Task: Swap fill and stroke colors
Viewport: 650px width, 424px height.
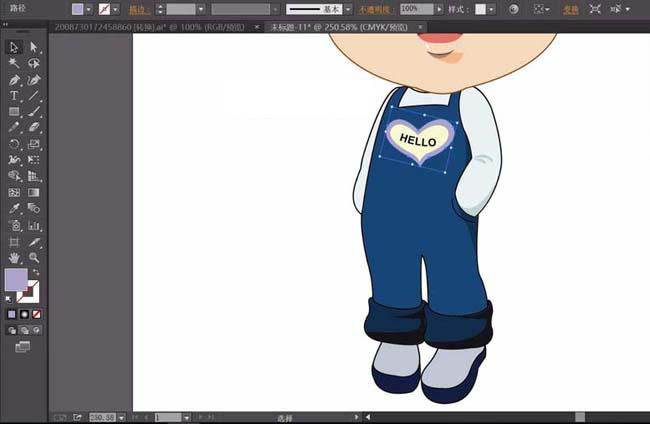Action: click(x=37, y=273)
